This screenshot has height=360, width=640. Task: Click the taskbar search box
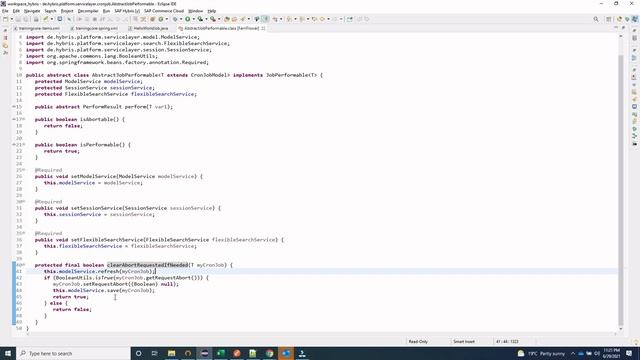point(73,353)
